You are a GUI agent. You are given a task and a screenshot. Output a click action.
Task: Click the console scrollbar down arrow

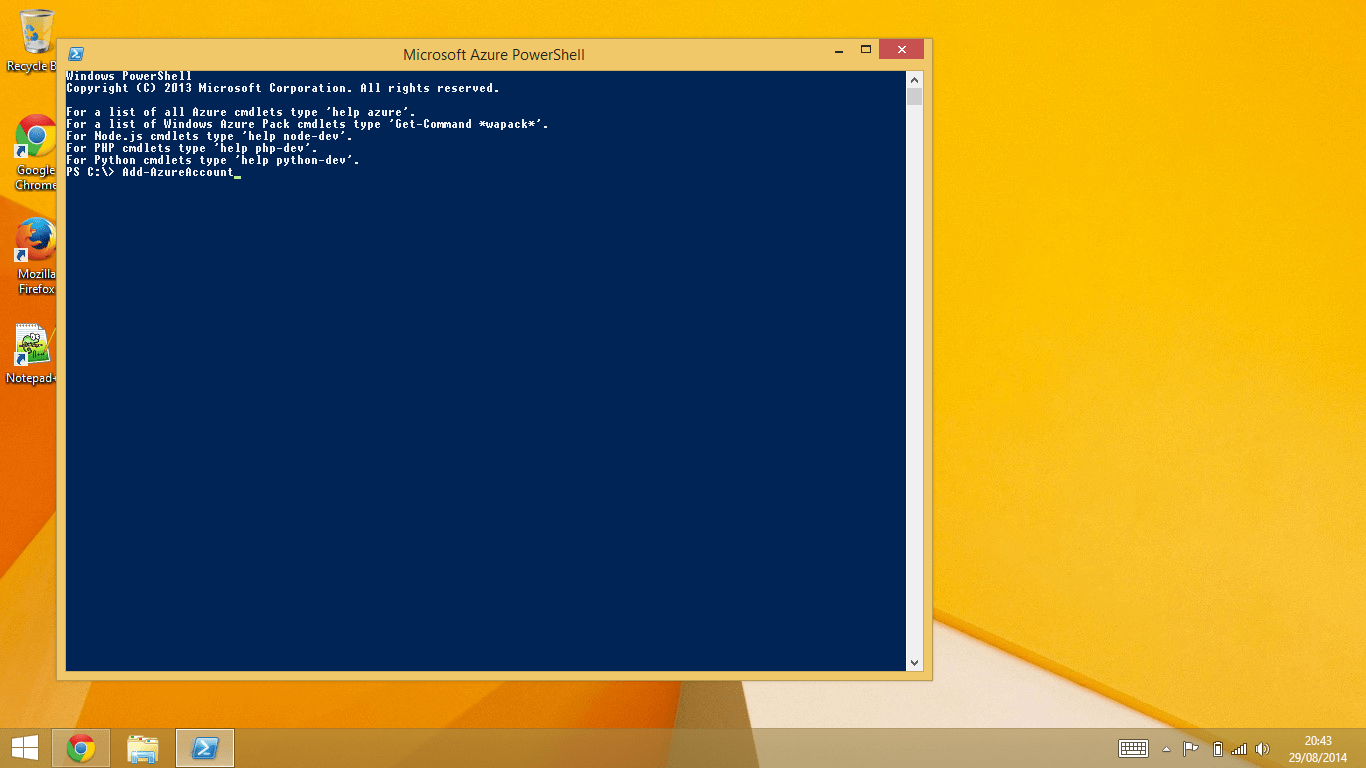pos(914,662)
